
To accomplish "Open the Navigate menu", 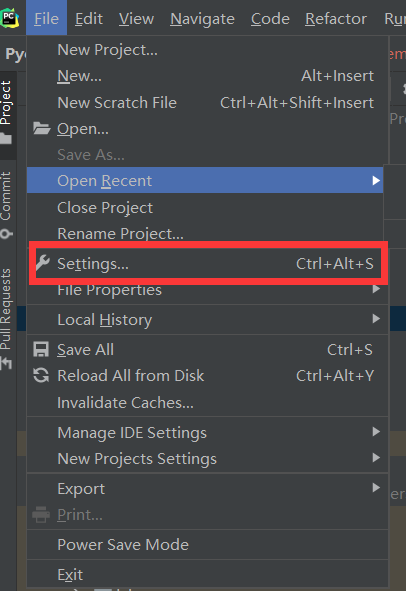I will coord(202,18).
